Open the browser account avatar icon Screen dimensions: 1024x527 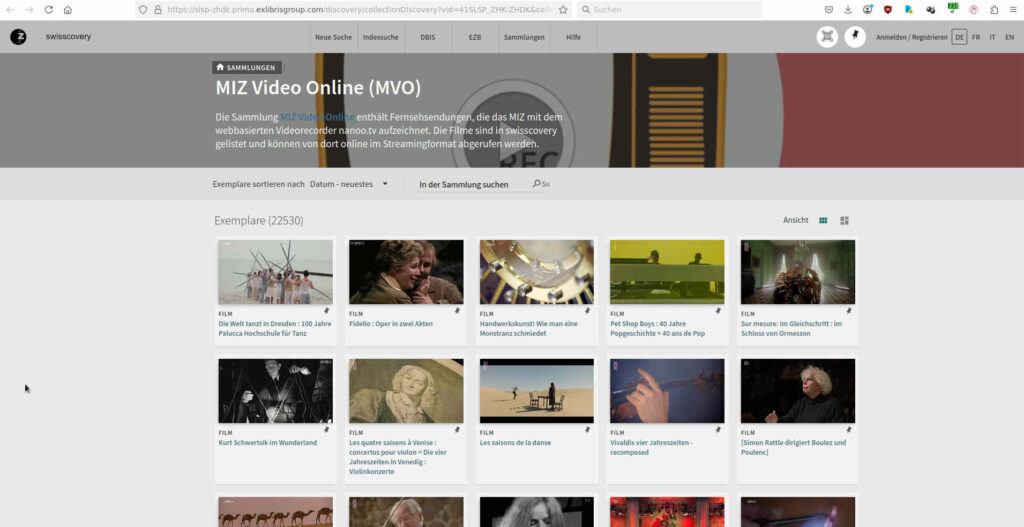(867, 10)
